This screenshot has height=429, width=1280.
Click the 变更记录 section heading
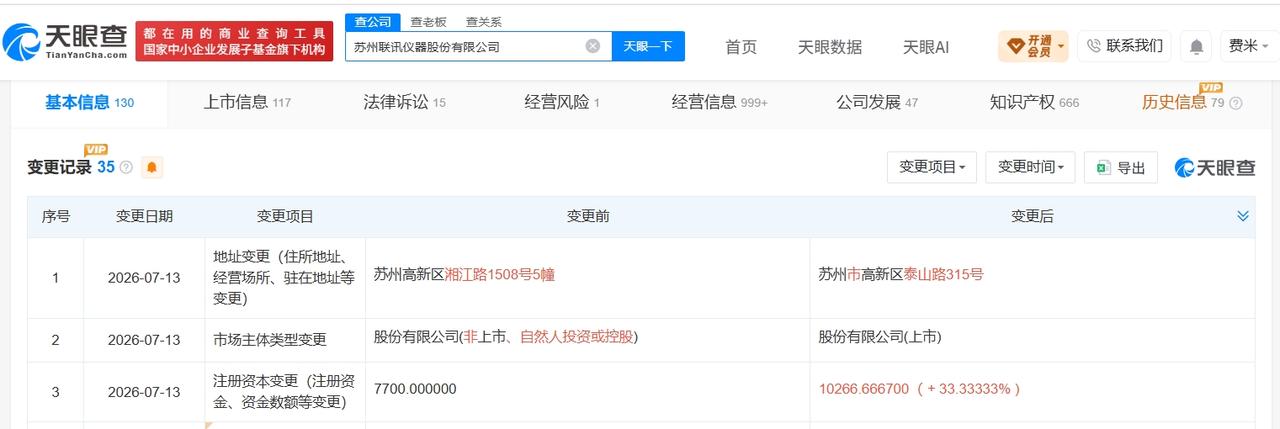click(59, 167)
